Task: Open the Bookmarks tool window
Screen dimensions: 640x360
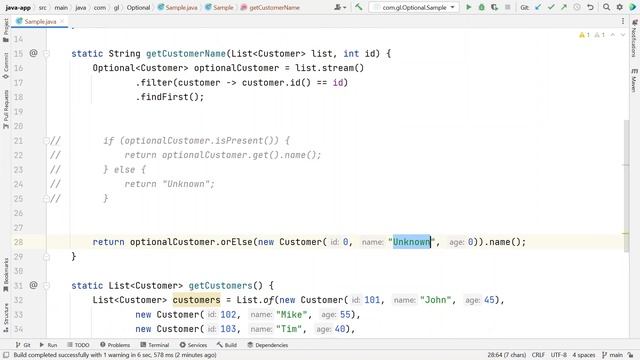Action: click(x=6, y=275)
